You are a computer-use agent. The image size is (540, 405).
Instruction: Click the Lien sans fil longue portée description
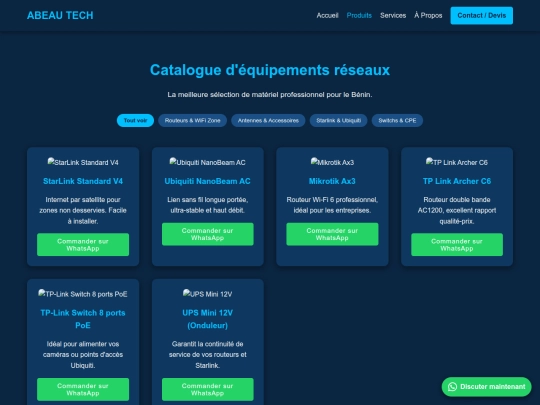click(208, 205)
